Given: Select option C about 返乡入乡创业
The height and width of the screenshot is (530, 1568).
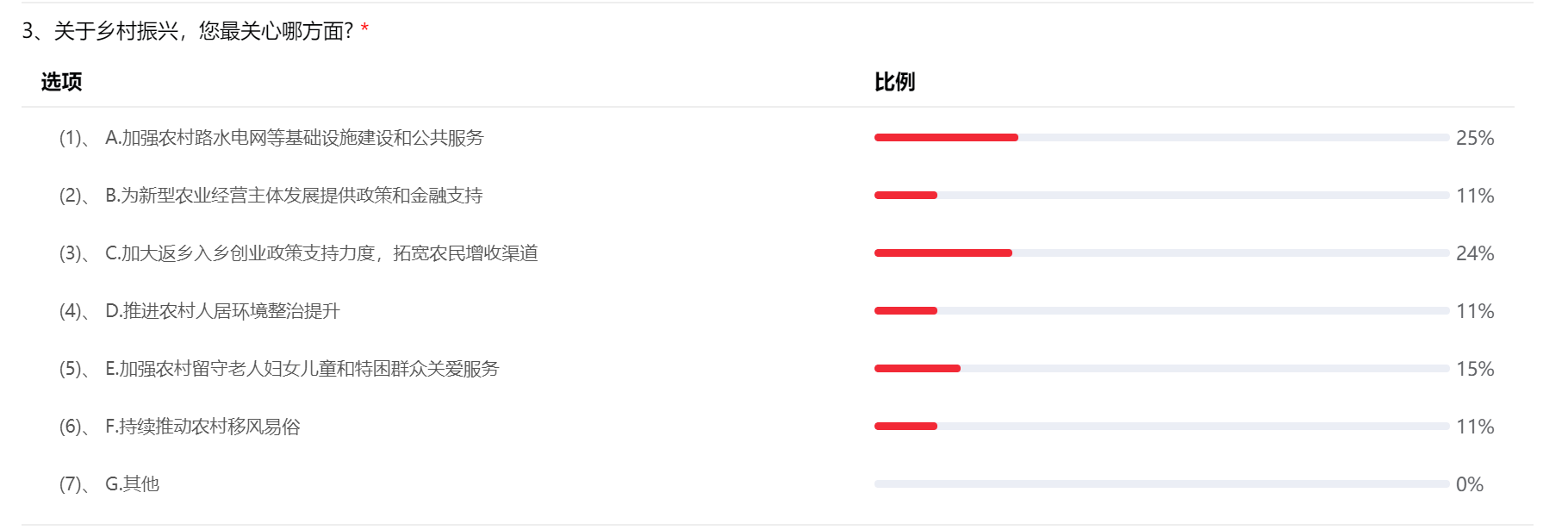Looking at the screenshot, I should [321, 253].
